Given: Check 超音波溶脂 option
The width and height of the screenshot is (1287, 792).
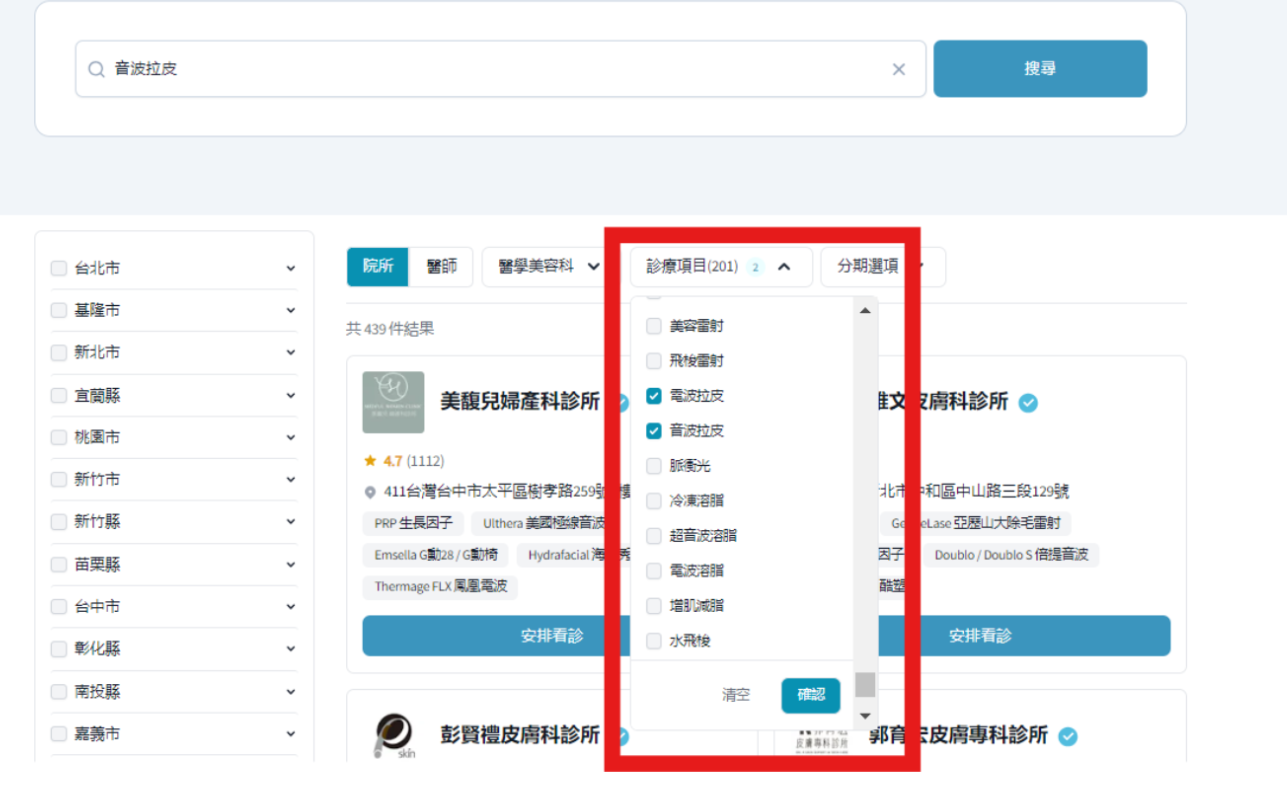Looking at the screenshot, I should click(654, 536).
